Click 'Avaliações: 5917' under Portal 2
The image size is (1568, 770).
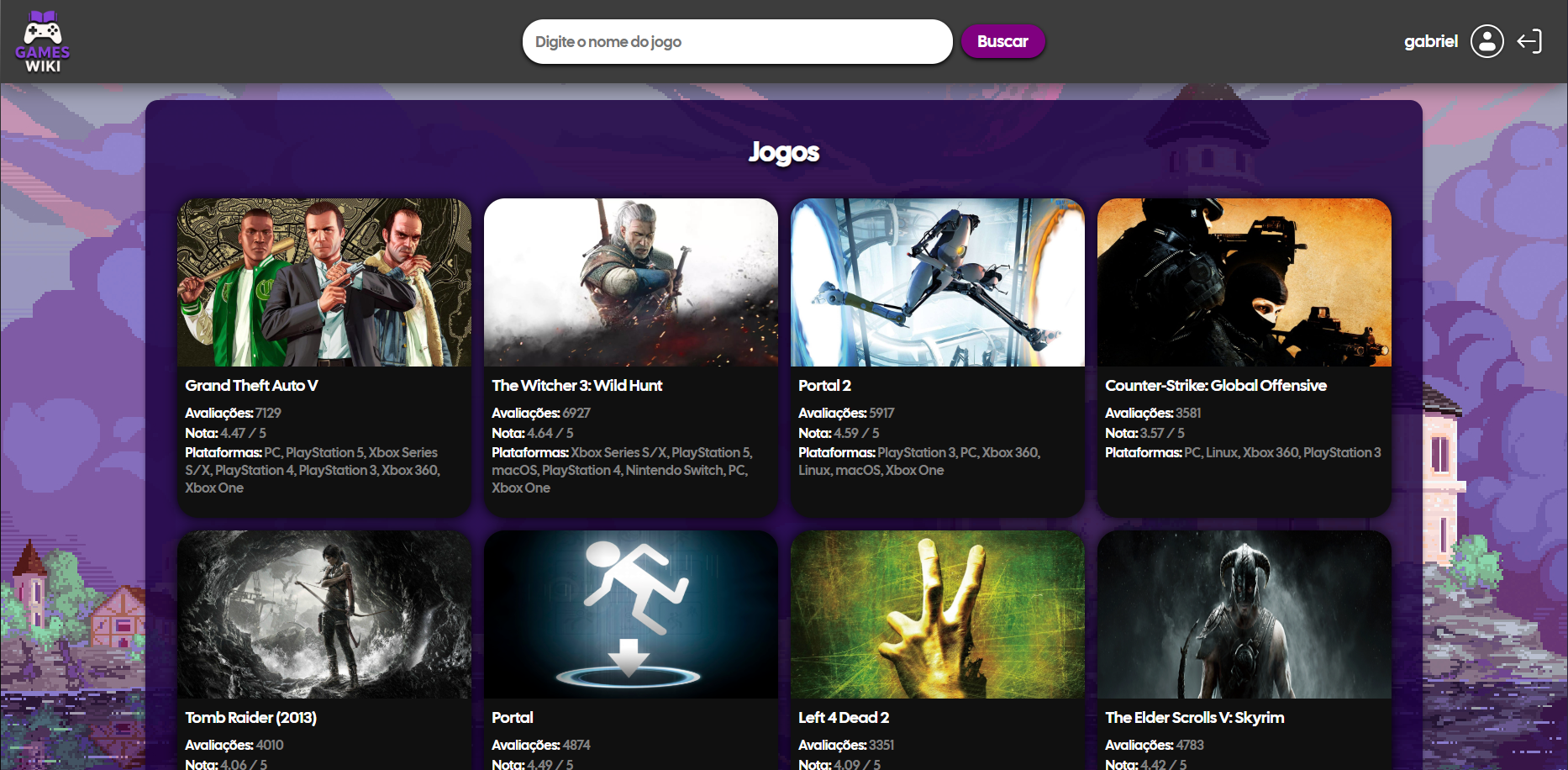point(846,413)
